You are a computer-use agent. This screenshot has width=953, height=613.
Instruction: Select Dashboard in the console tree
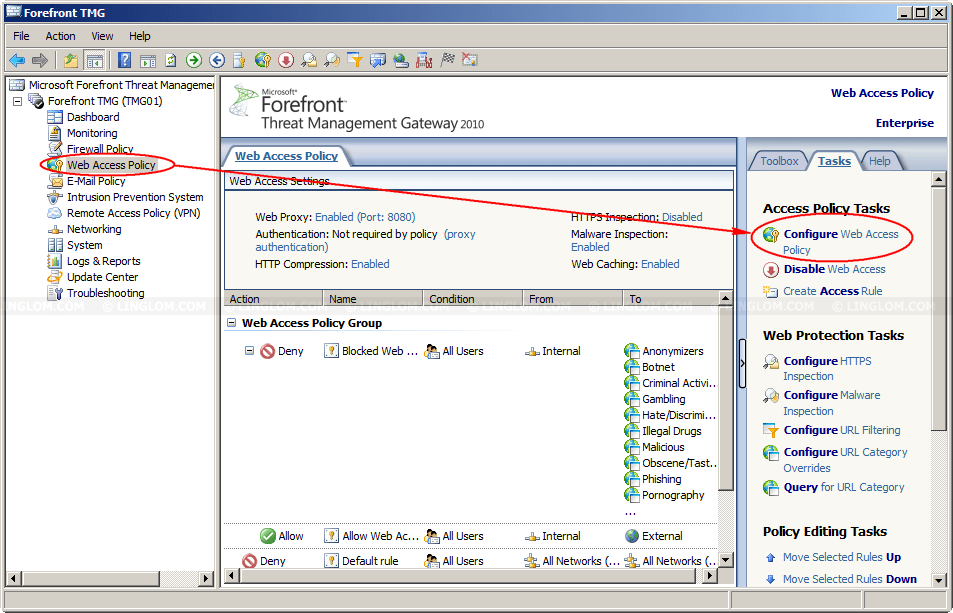click(93, 117)
